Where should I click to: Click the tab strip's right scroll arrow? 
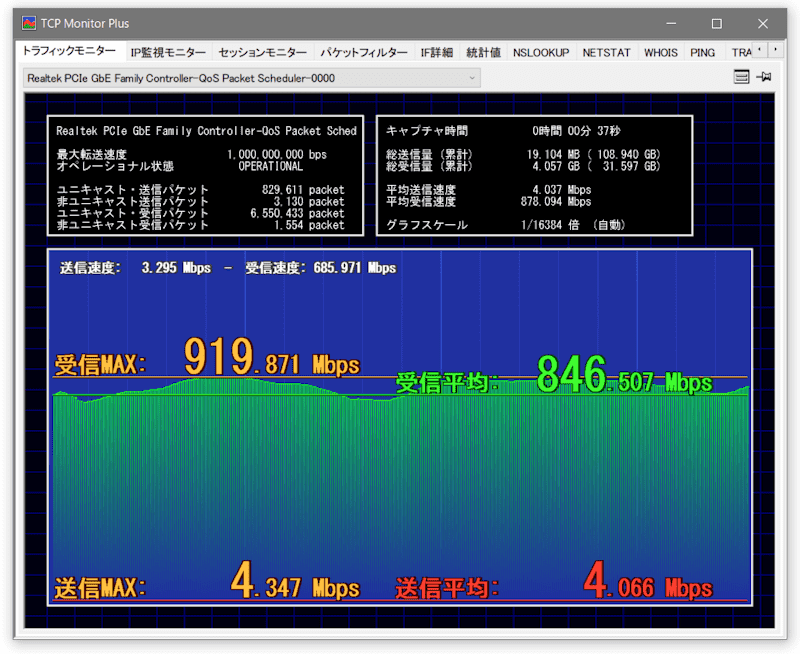click(776, 50)
